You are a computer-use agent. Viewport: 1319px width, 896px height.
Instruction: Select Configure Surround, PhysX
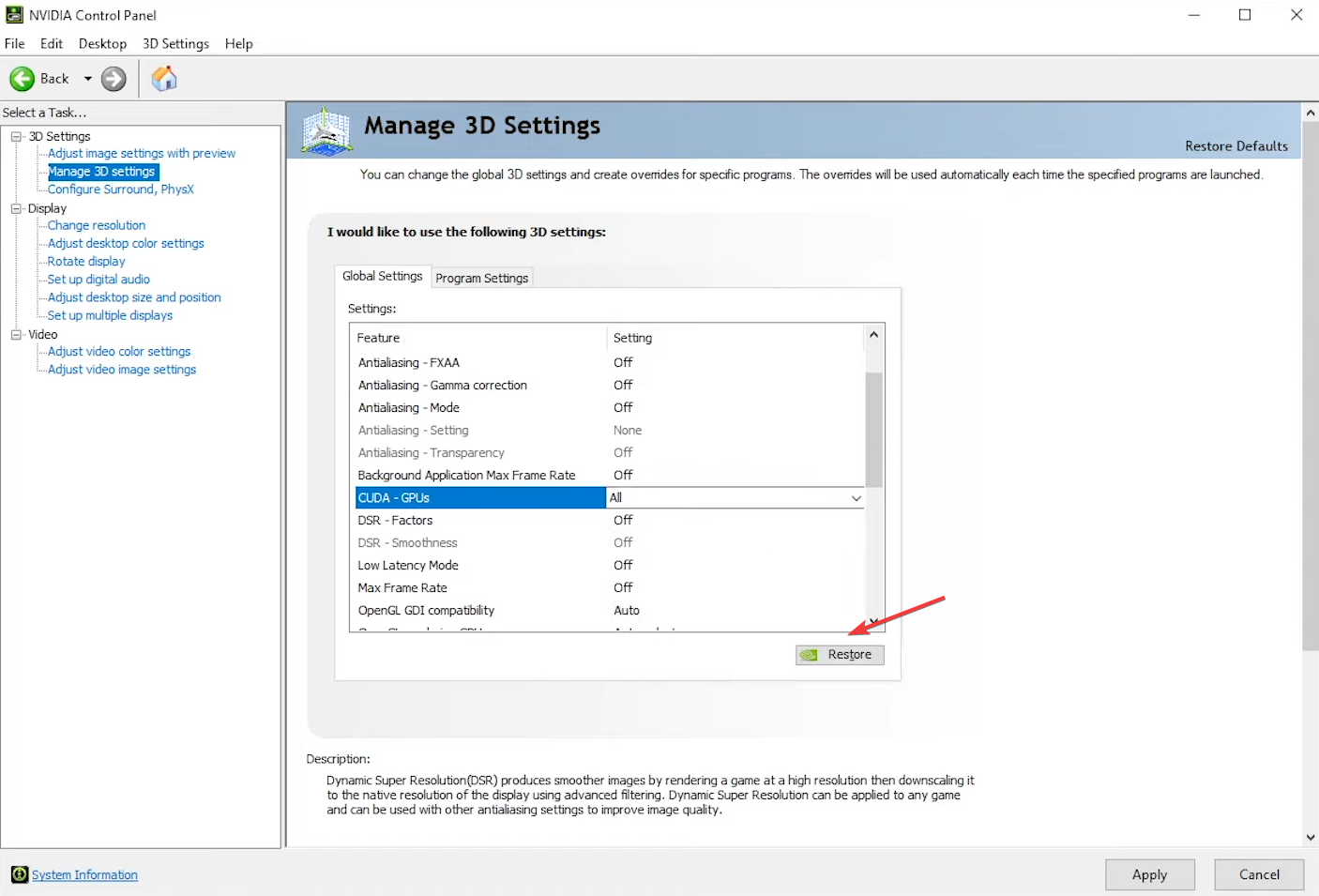[121, 190]
